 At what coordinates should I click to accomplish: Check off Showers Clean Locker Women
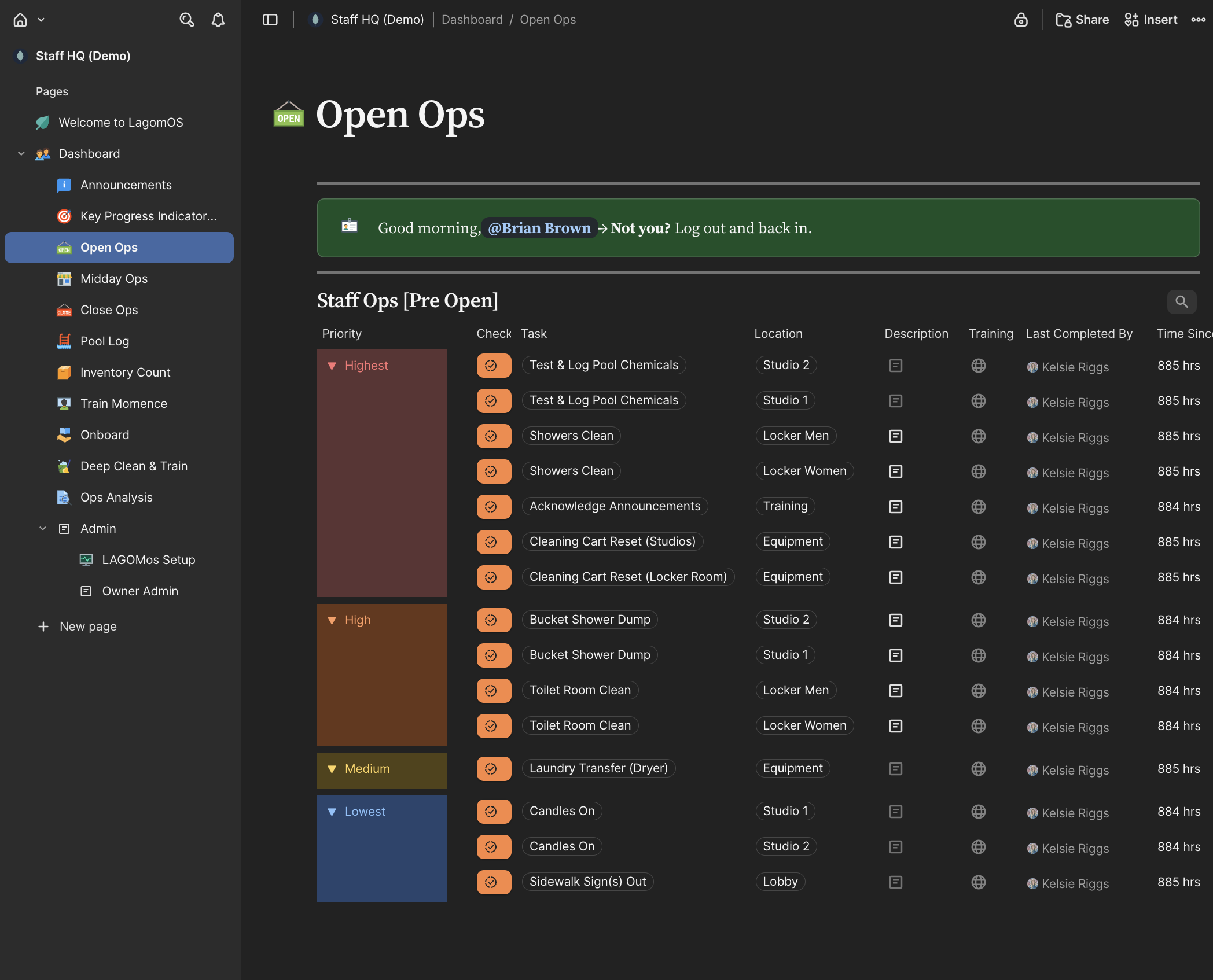coord(494,471)
